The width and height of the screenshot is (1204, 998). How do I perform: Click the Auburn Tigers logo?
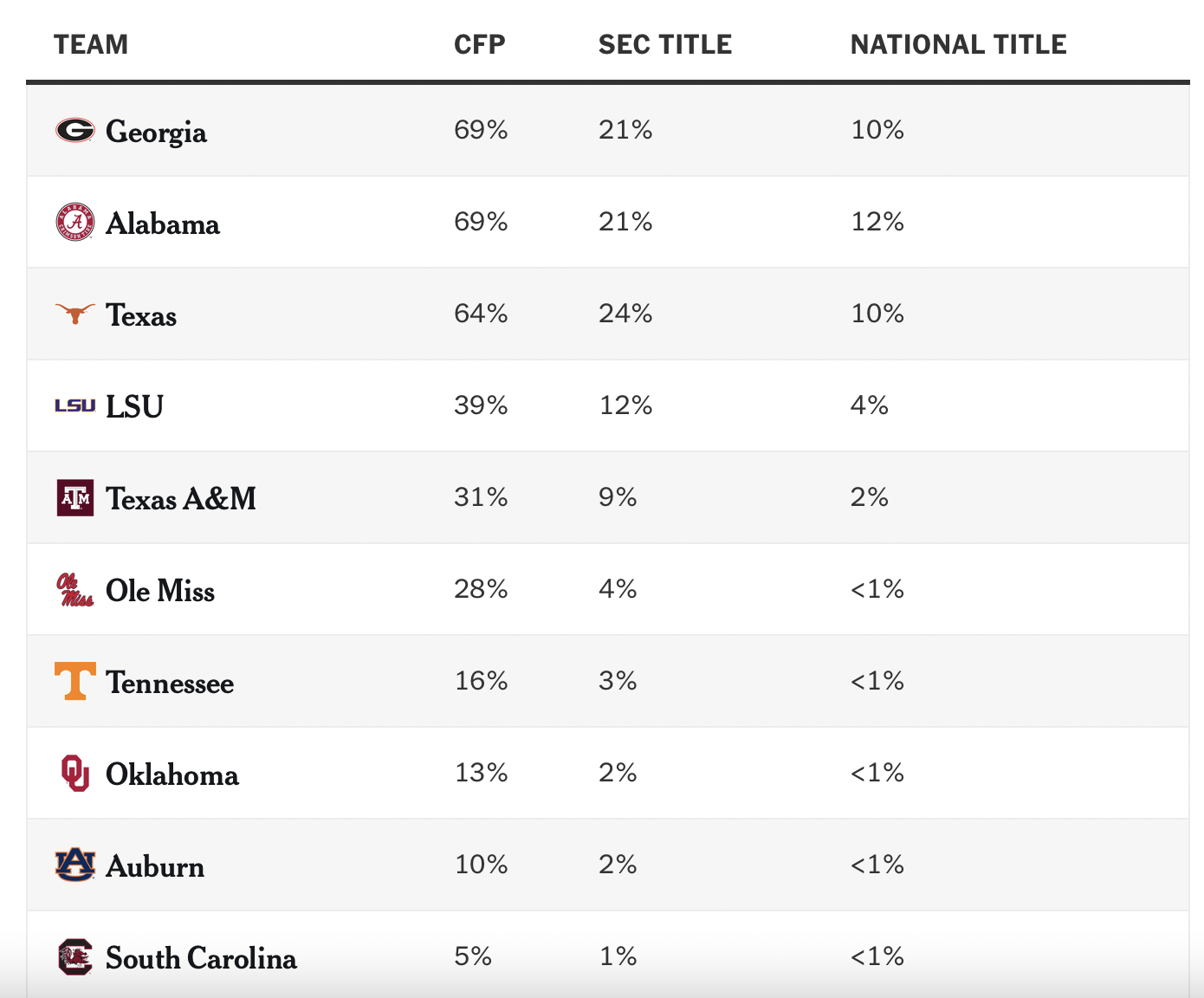coord(75,865)
